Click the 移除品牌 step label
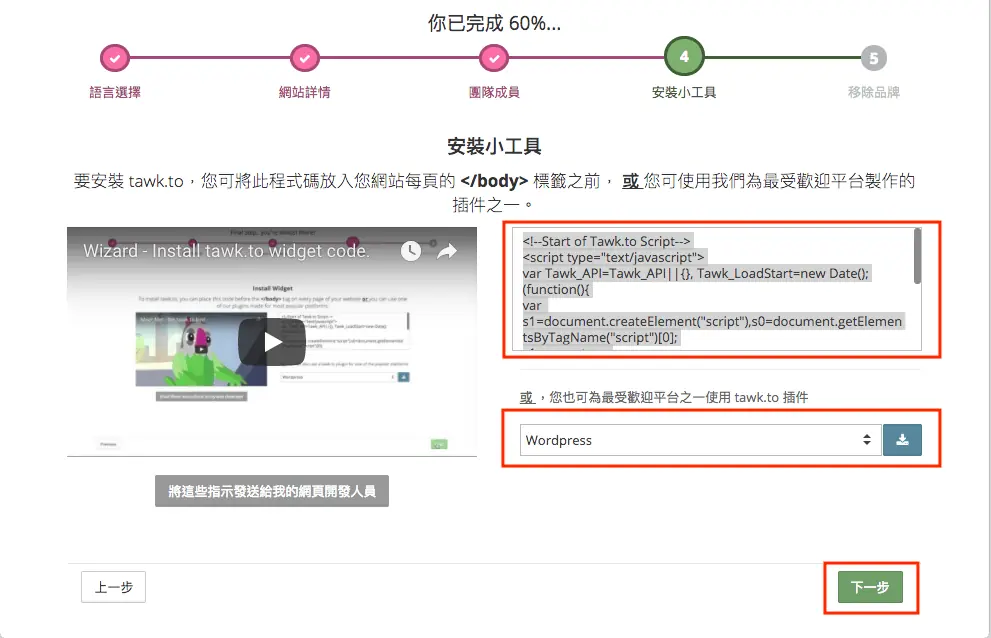Image resolution: width=991 pixels, height=638 pixels. click(x=873, y=92)
